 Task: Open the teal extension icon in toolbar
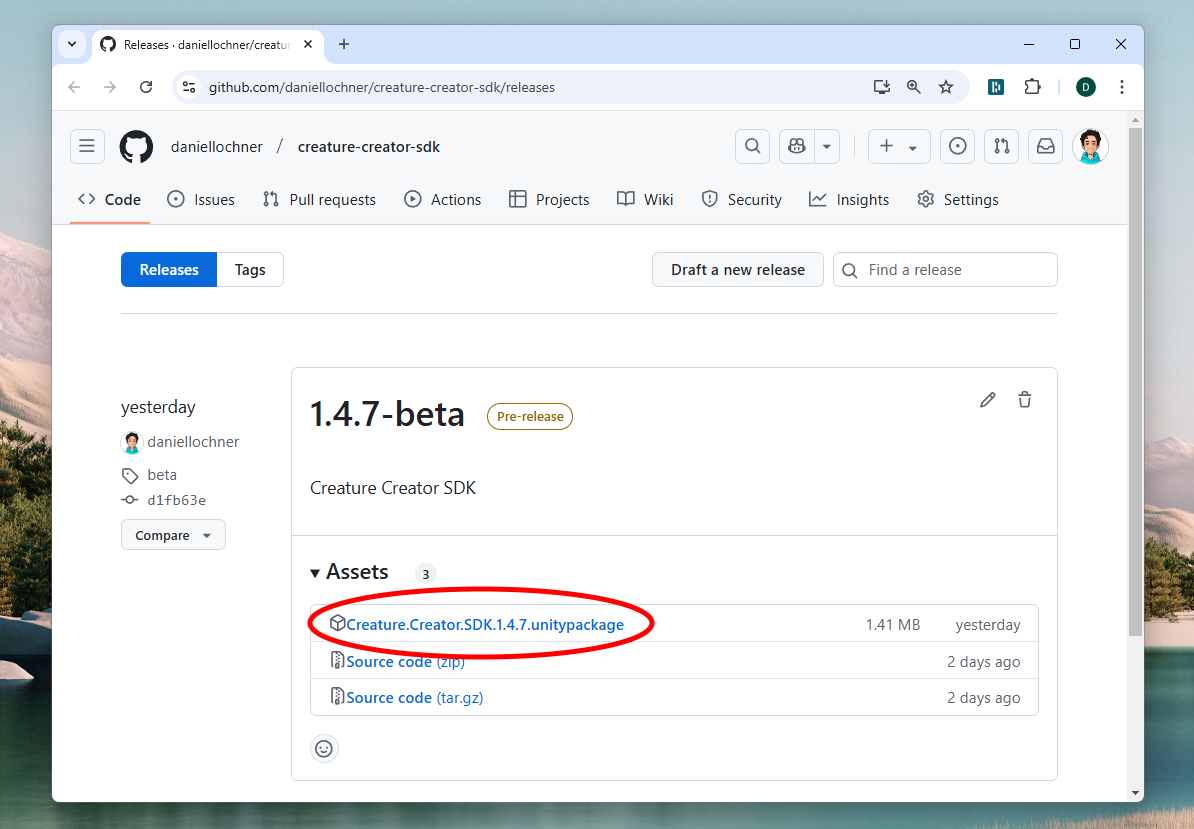click(x=996, y=87)
